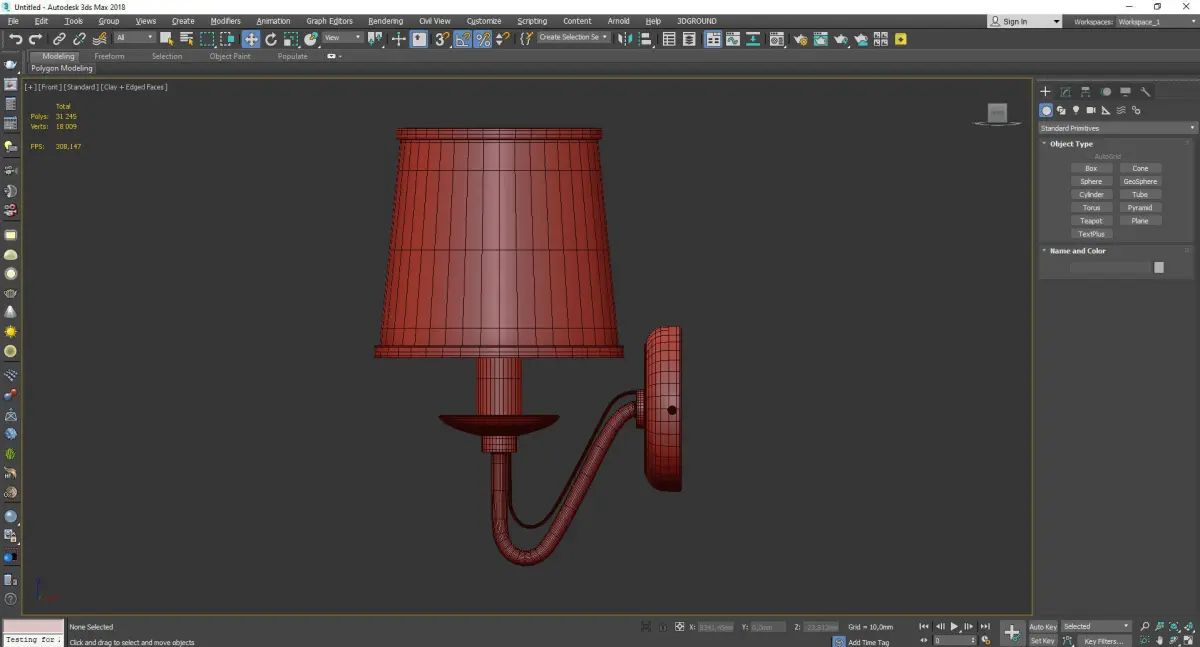The width and height of the screenshot is (1200, 647).
Task: Toggle Angle Snap on the toolbar
Action: tap(463, 39)
